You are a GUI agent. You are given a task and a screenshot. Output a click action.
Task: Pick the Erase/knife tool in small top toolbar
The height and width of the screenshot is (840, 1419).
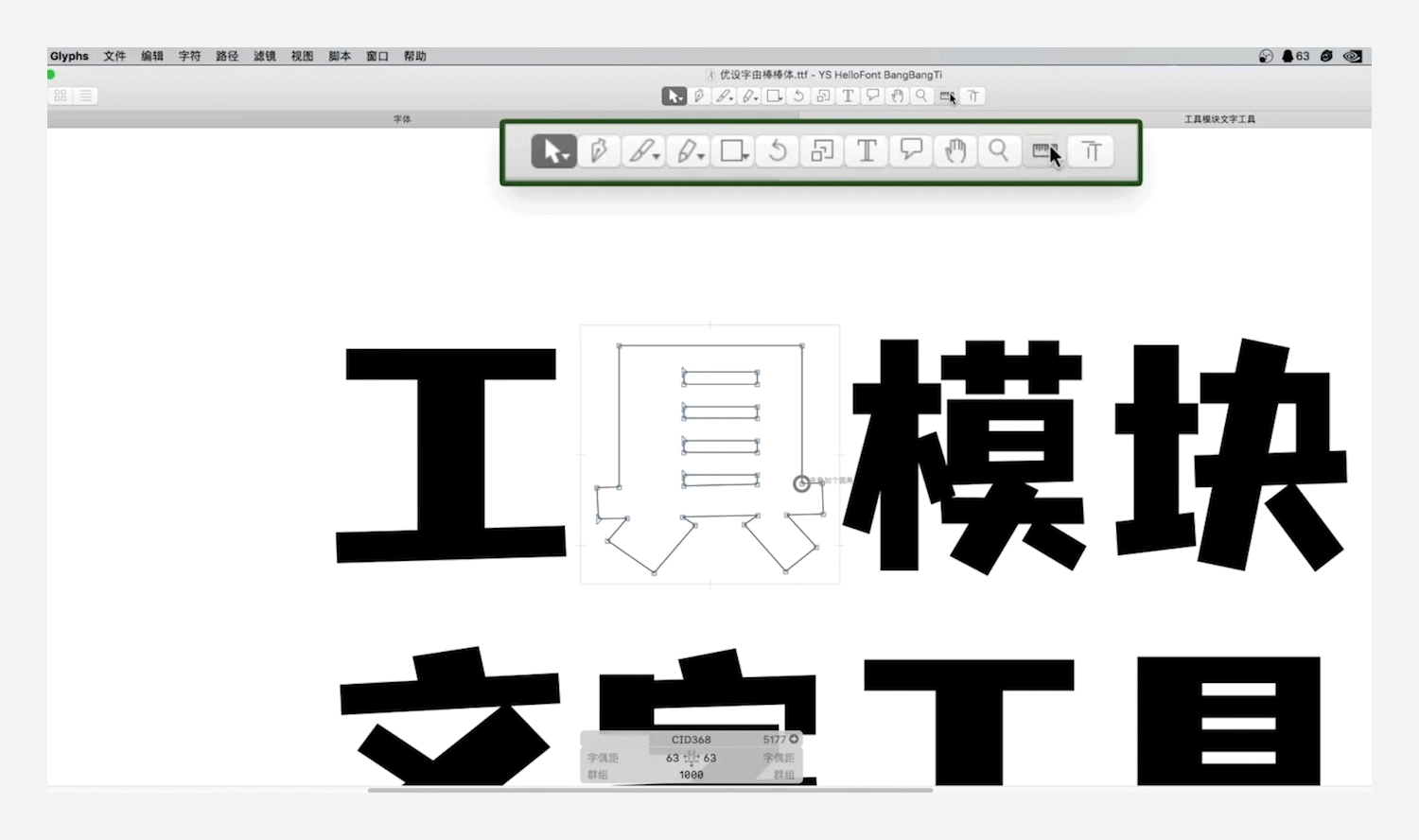(725, 96)
